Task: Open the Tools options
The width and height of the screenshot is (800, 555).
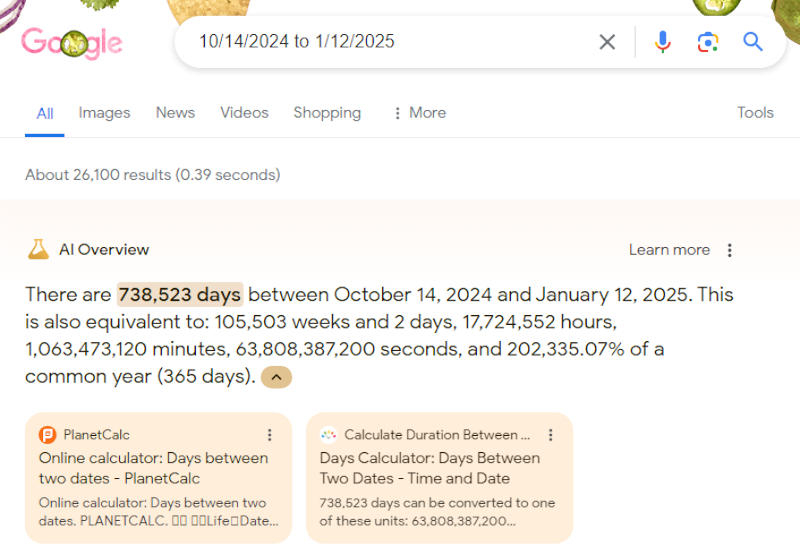Action: click(x=755, y=113)
